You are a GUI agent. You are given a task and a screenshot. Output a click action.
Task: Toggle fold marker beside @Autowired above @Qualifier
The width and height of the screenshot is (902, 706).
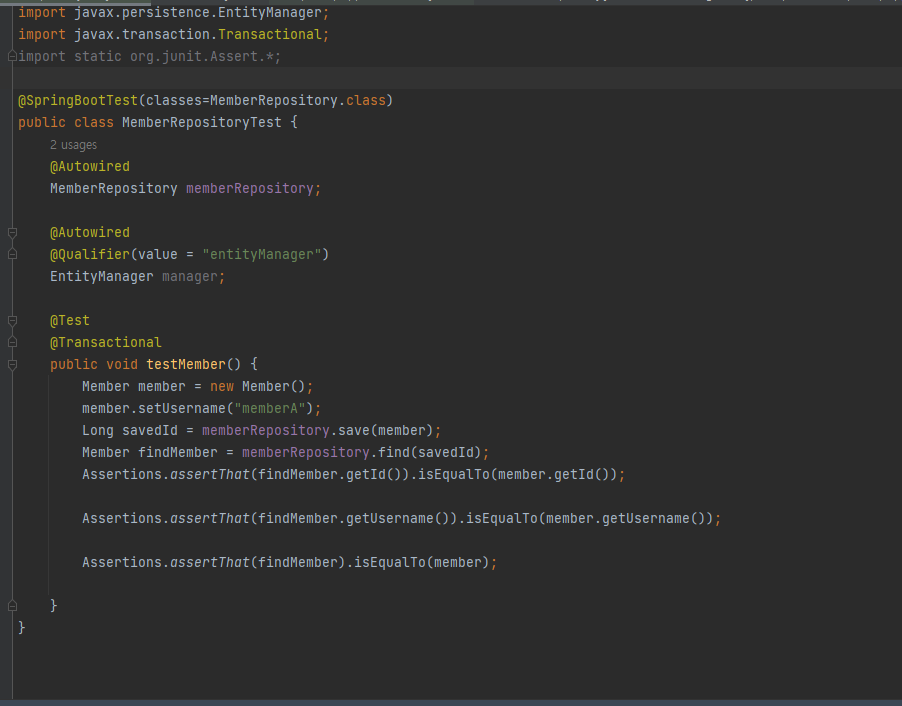(x=12, y=232)
